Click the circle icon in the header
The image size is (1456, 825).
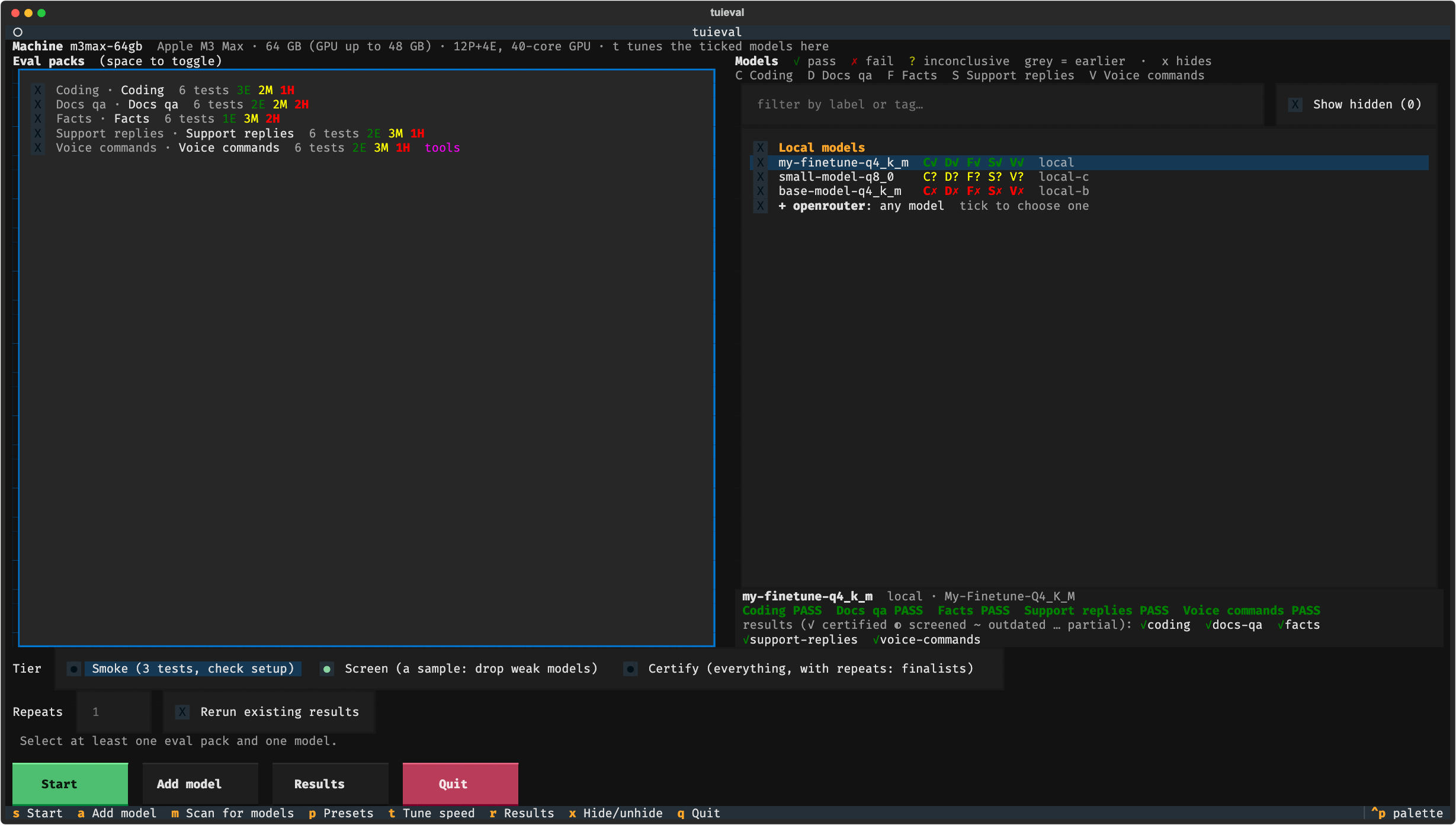[x=18, y=32]
